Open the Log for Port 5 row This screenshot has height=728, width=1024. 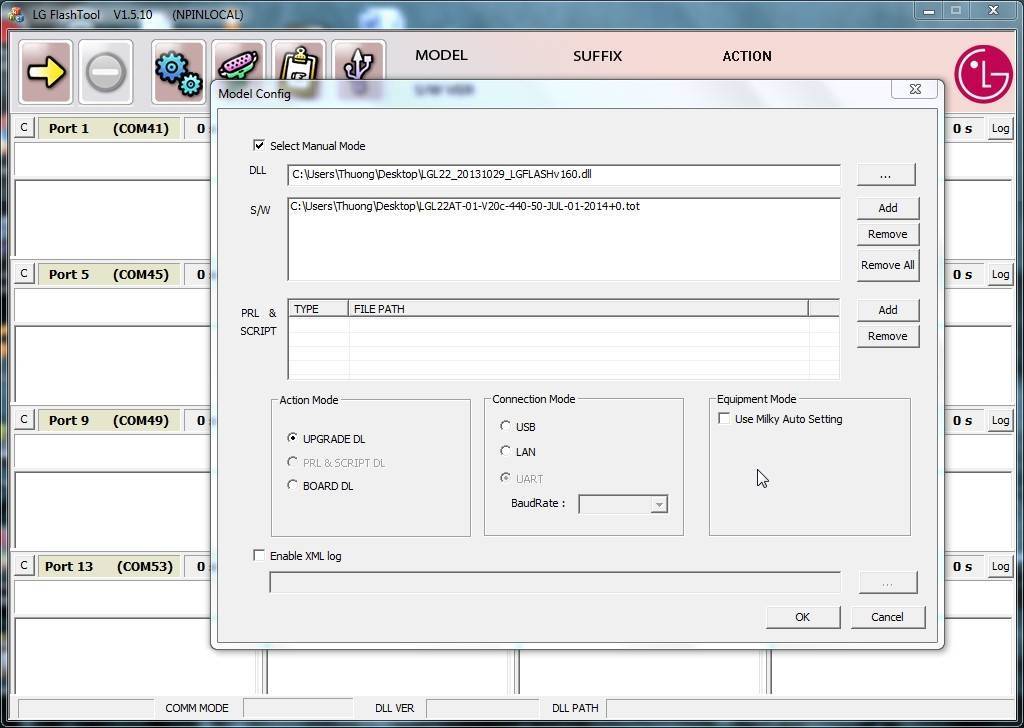(x=1000, y=274)
